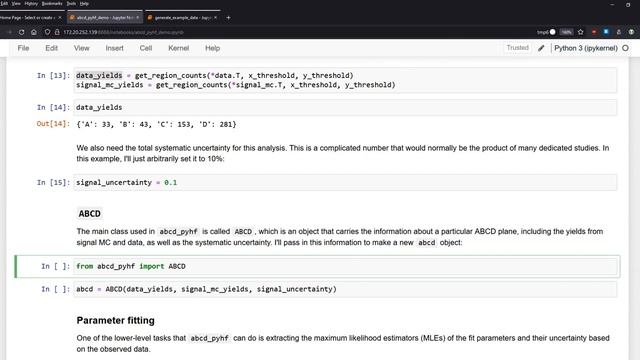Select the 'from abcd_pyhf import ABCD' cell
This screenshot has width=640, height=360.
(345, 266)
